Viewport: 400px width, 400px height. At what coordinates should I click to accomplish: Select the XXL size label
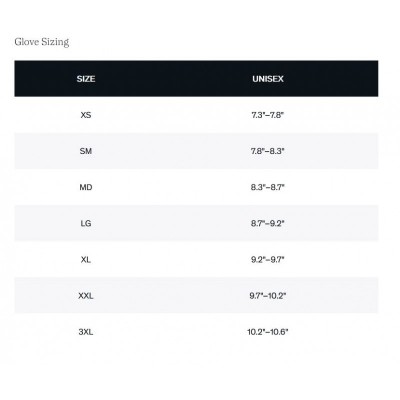tap(86, 296)
